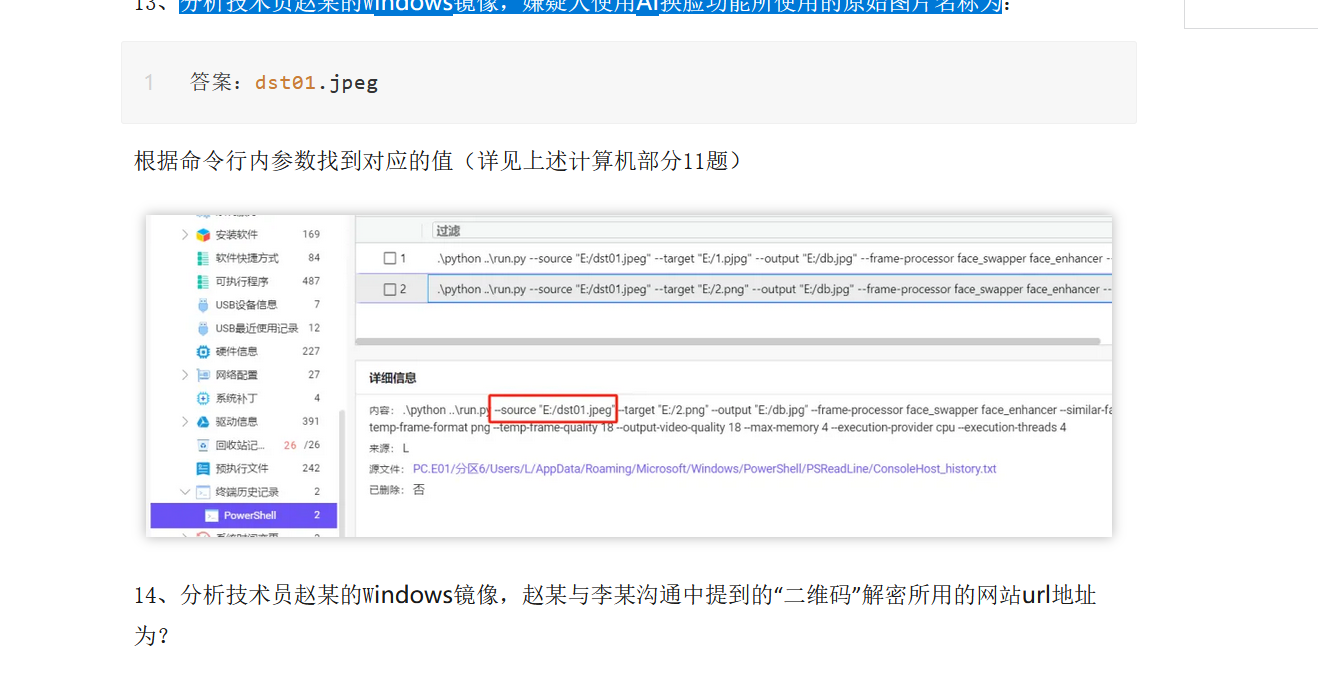Click the 驱动信息 icon

tap(203, 422)
